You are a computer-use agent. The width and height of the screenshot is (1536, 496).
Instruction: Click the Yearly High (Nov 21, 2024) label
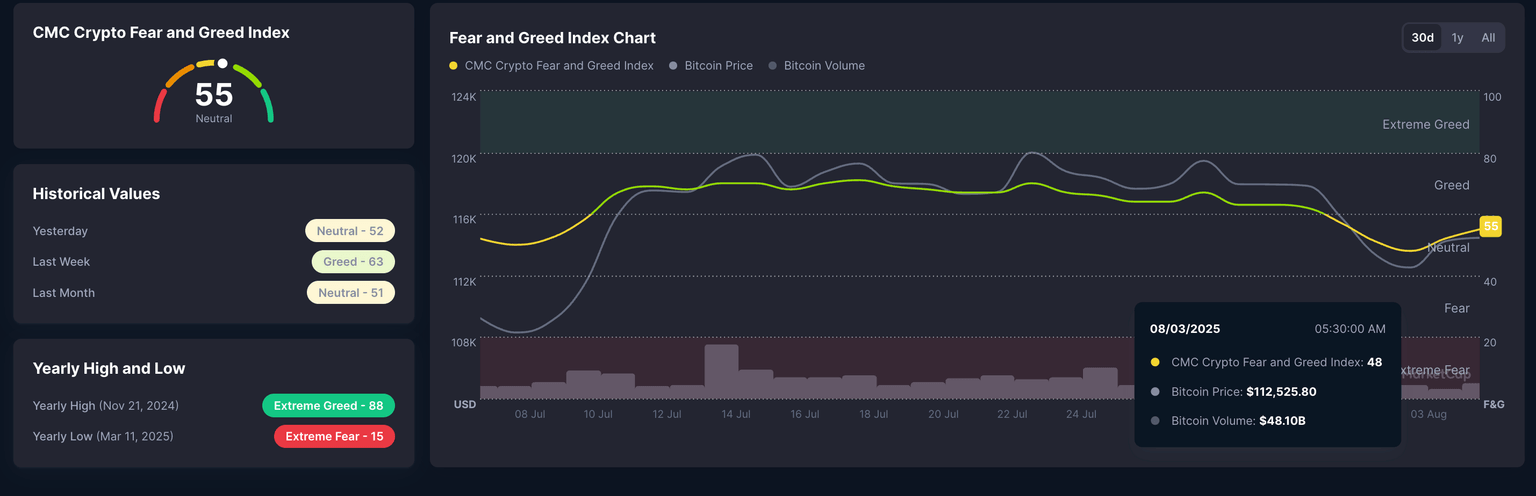[106, 406]
